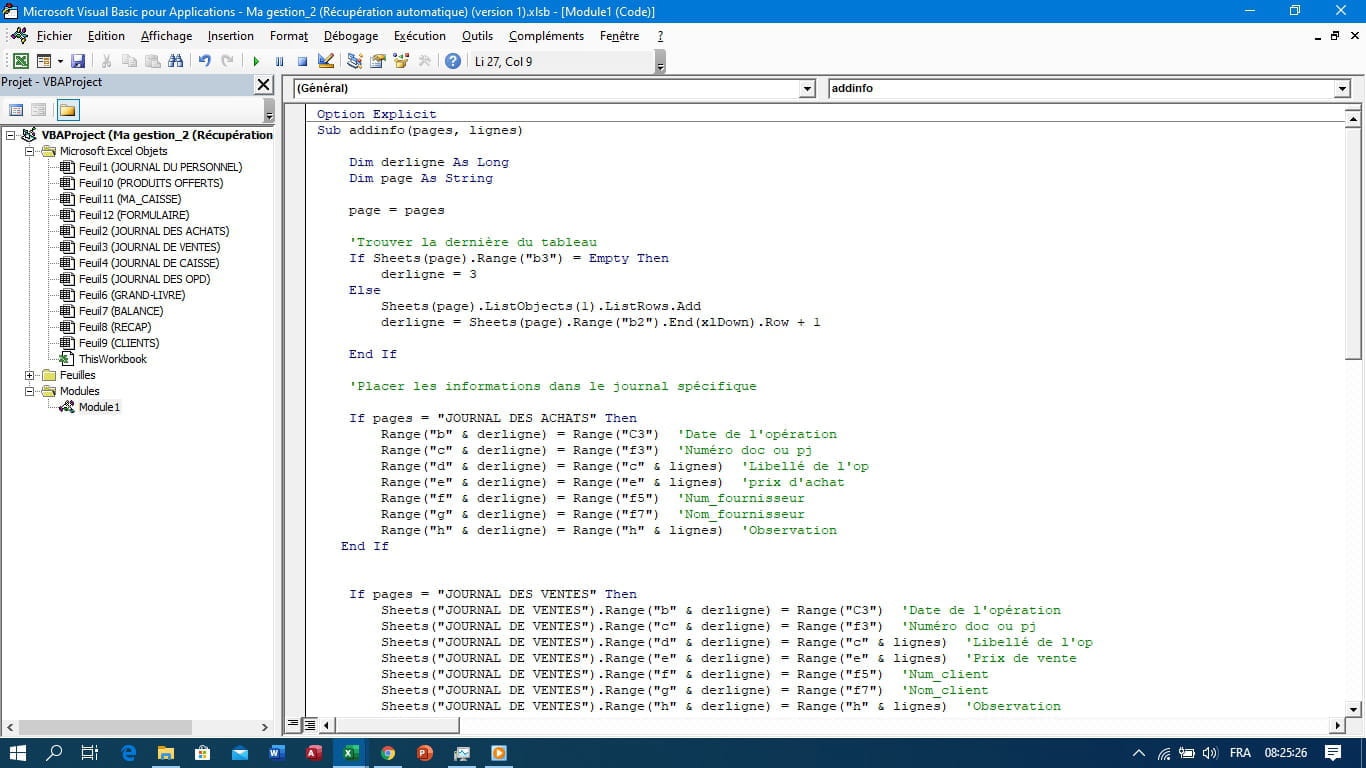Open the Properties window icon

coord(378,61)
